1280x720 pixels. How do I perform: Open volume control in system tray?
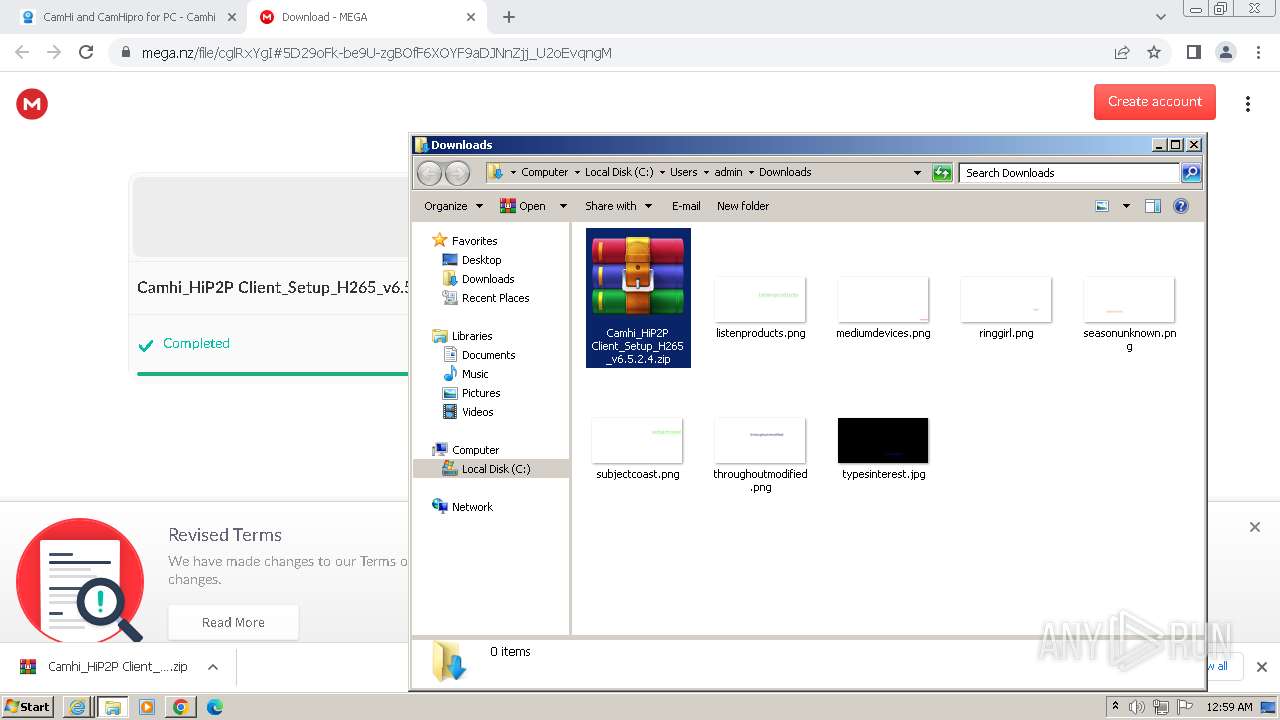point(1137,707)
